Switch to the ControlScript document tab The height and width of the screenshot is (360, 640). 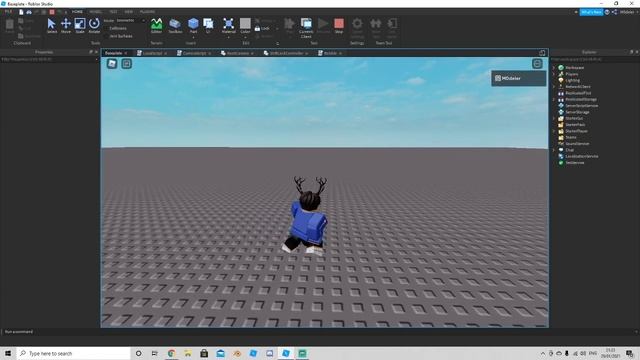[x=194, y=53]
